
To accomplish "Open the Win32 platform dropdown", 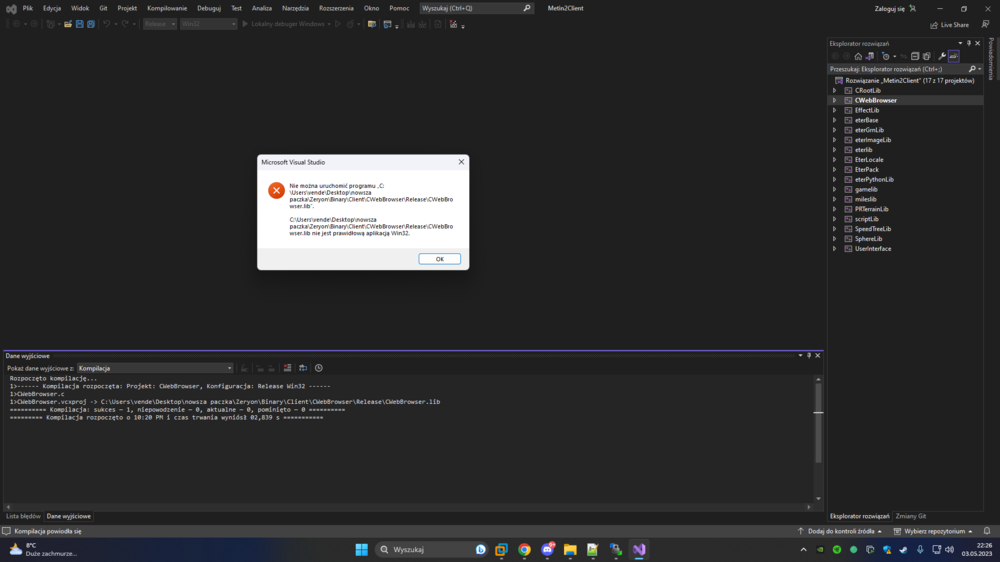I will (208, 24).
